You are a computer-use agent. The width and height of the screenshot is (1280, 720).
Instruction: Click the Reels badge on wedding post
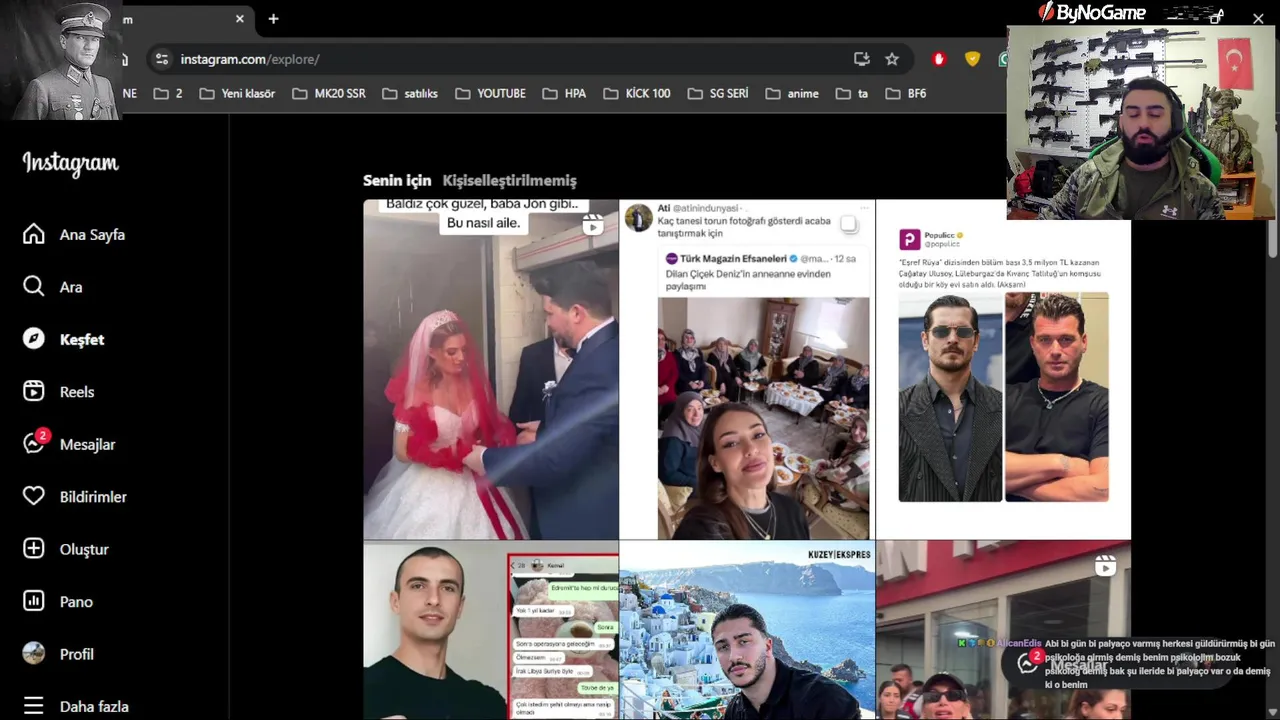click(x=593, y=226)
